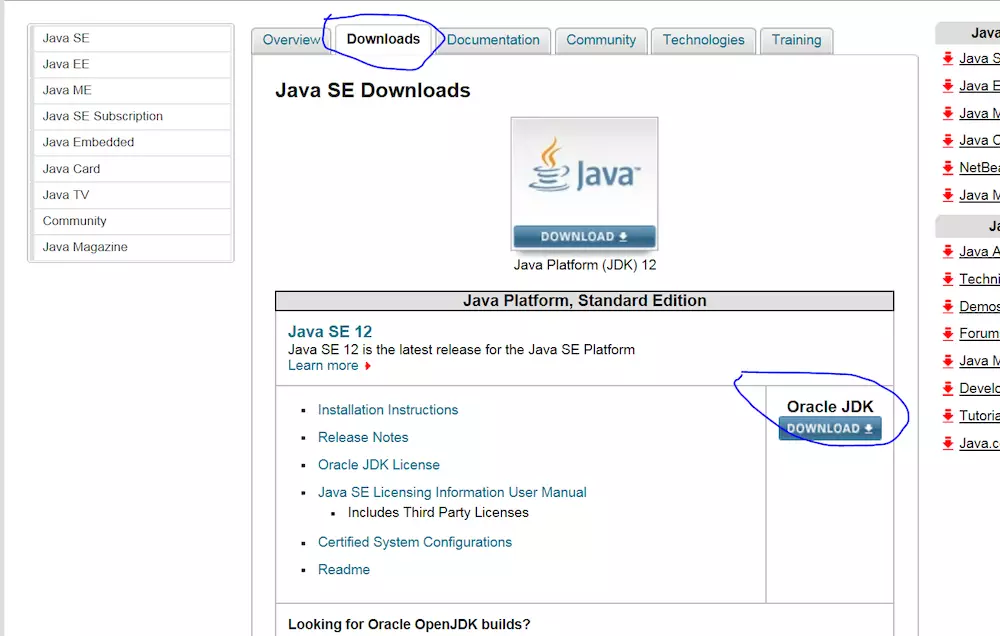Click the red arrow icon beside Java.c link
This screenshot has height=636, width=1000.
click(948, 443)
